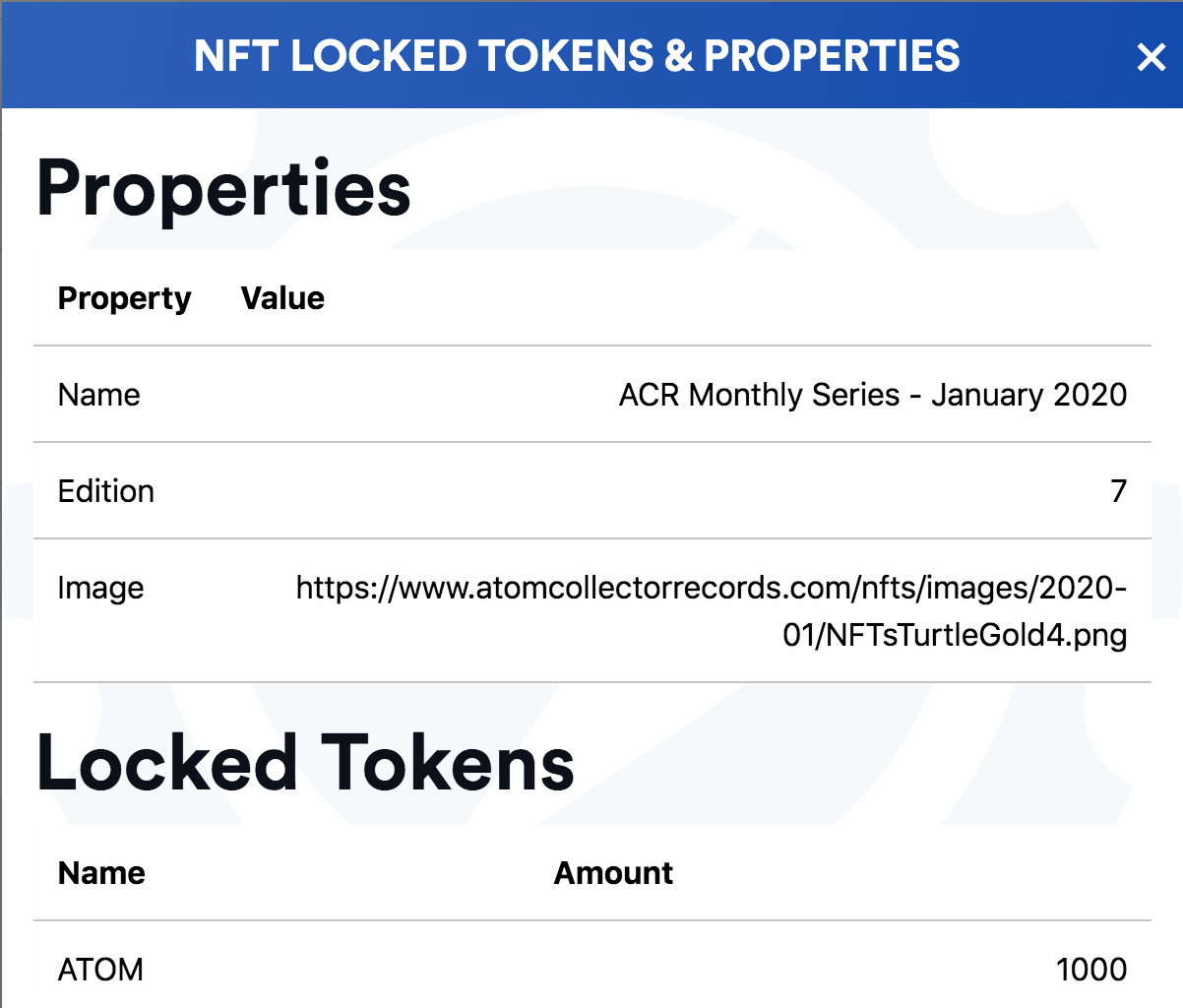Click the "Name" label in Properties table
This screenshot has height=1008, width=1183.
[98, 395]
